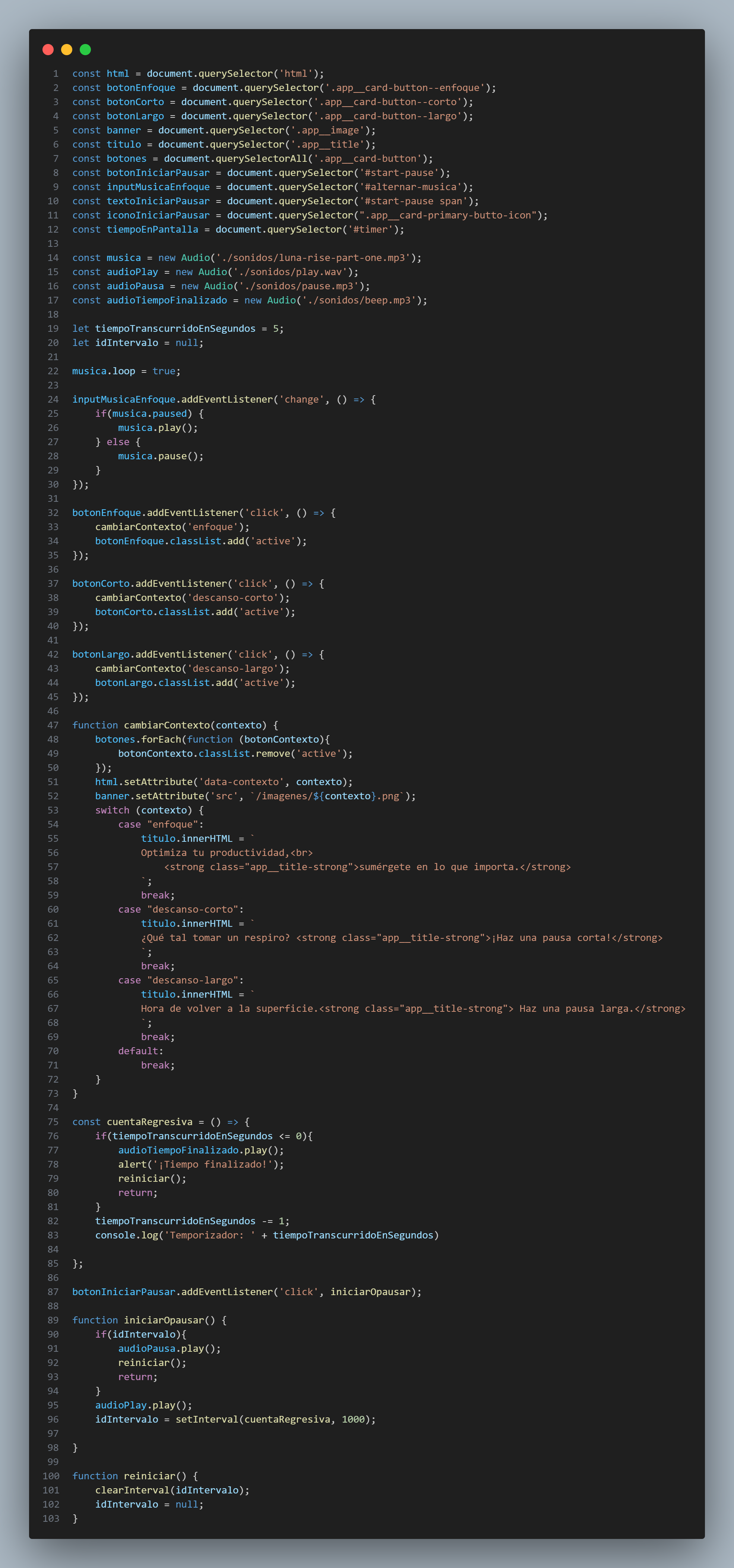Click 'tiempoTranscurridoEnSegundos -= 1;' on line 82

192,1221
